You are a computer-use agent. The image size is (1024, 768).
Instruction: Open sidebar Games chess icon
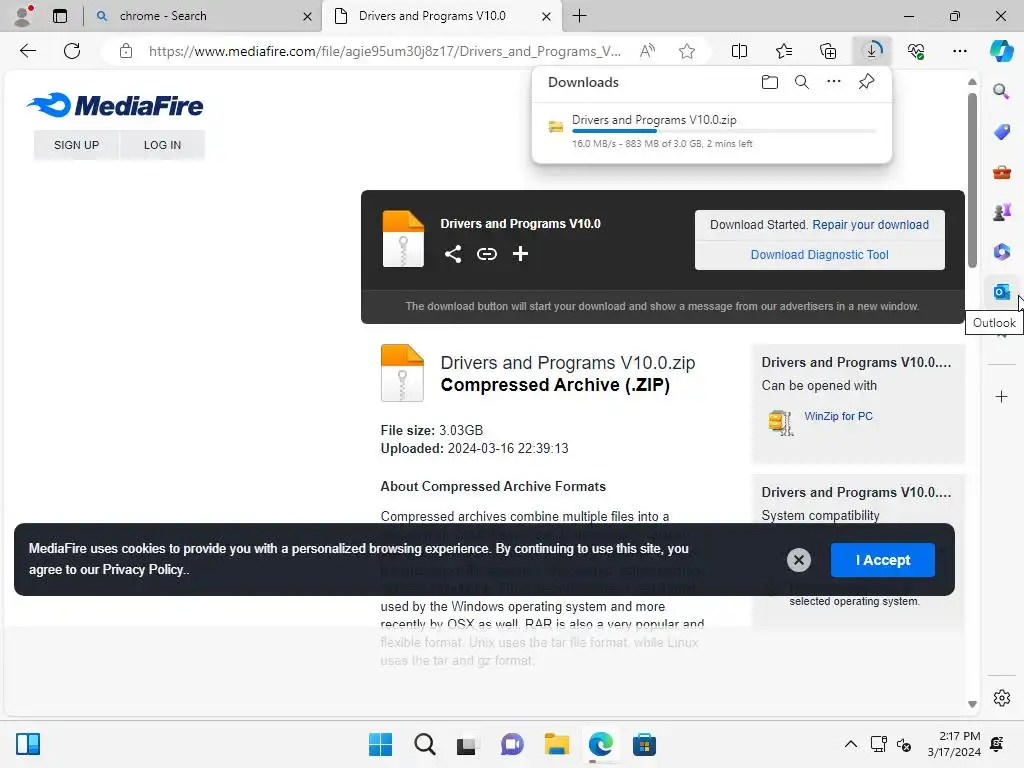(1001, 212)
